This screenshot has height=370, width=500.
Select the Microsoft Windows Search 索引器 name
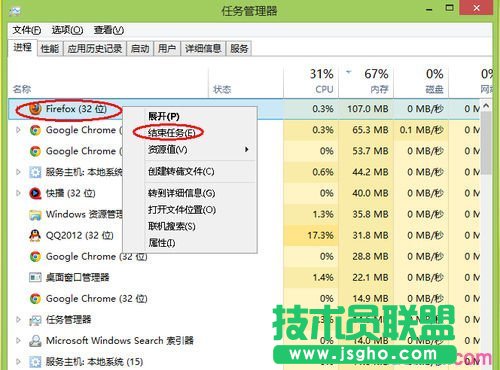tap(120, 341)
